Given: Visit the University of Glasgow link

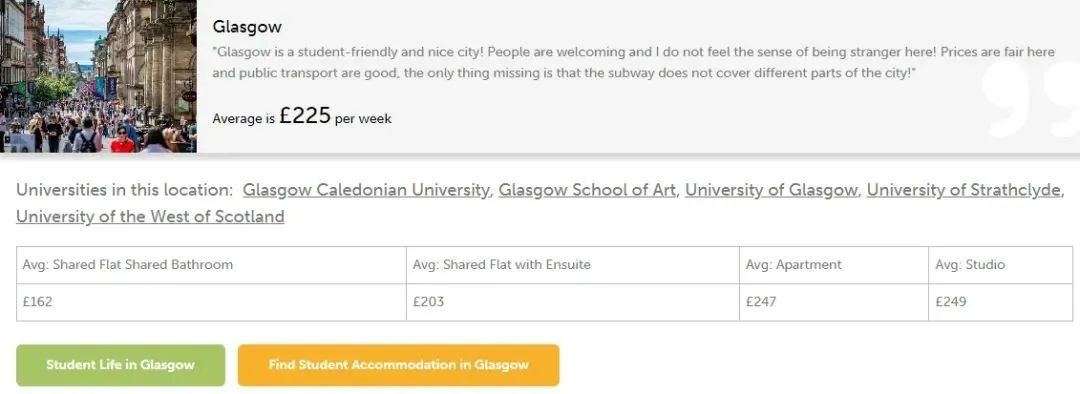Looking at the screenshot, I should (x=771, y=190).
